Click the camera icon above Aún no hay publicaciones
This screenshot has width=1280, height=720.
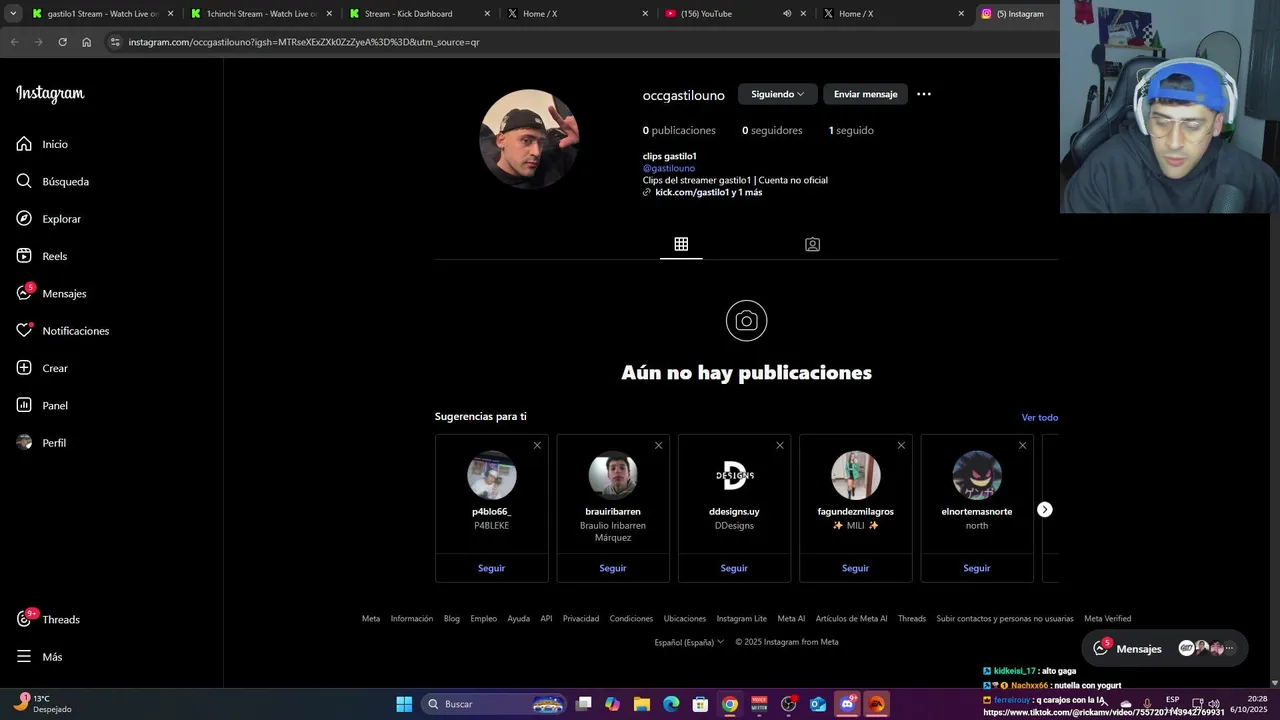(746, 321)
